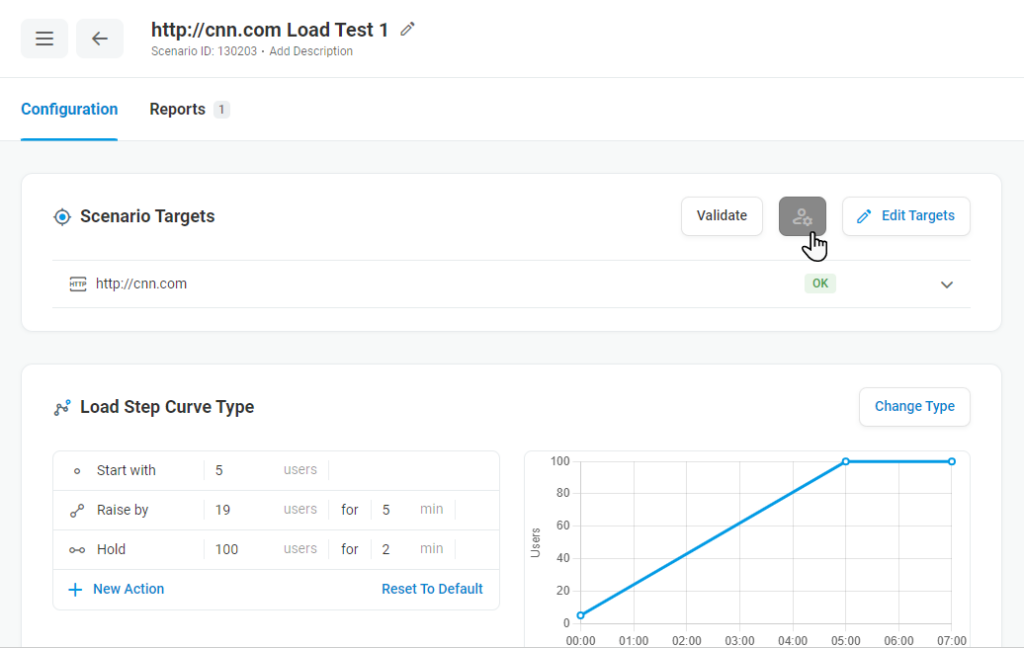
Task: Expand the http://cnn.com target row
Action: 946,284
